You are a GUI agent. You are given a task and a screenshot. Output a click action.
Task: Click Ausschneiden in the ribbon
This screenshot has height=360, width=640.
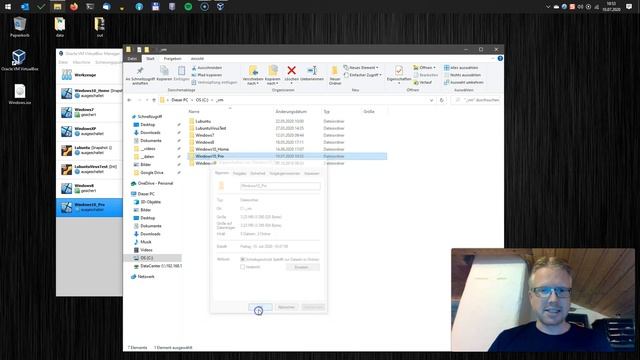tap(207, 68)
